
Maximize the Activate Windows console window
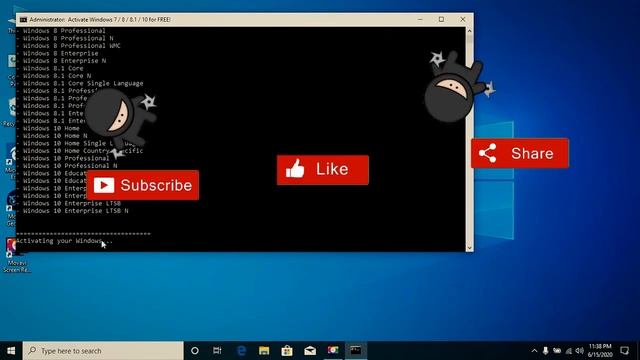pos(441,20)
